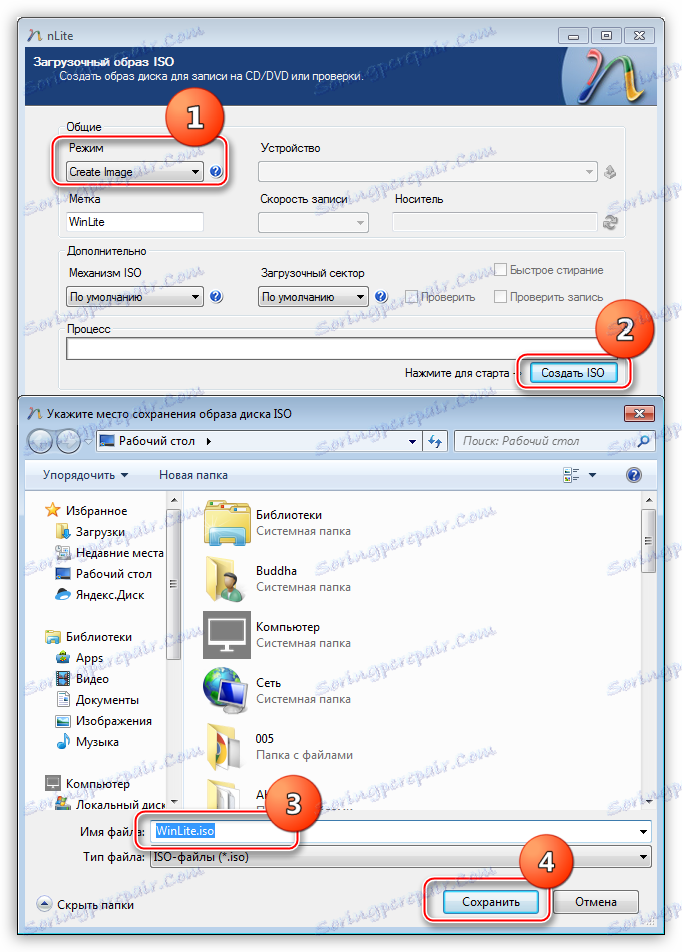Click the Метка WinLite text field
682x952 pixels.
(135, 222)
